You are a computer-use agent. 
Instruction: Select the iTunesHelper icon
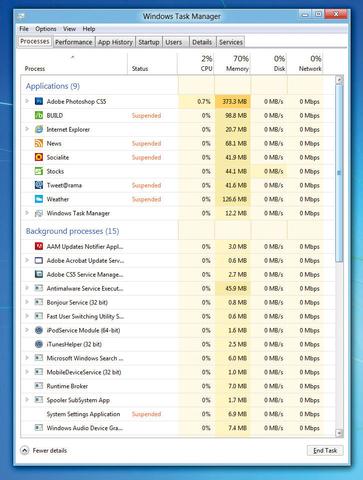click(x=39, y=344)
